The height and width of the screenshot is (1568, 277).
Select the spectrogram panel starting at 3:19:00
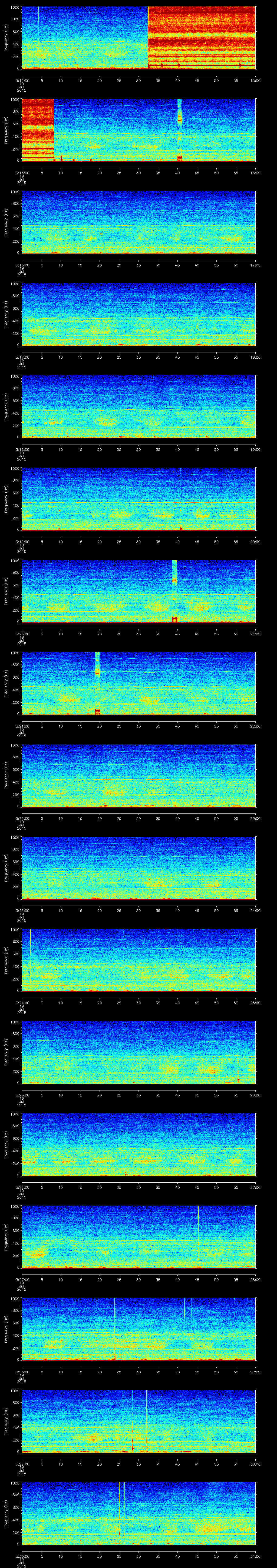point(139,499)
